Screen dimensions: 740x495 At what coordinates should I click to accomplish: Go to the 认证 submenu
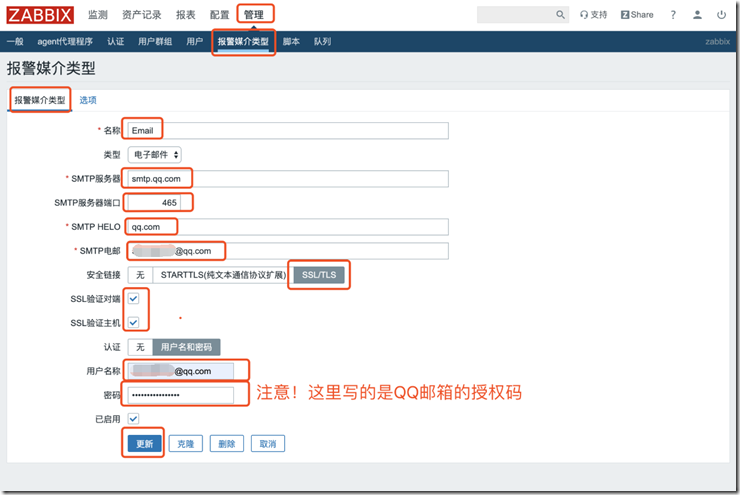point(116,42)
